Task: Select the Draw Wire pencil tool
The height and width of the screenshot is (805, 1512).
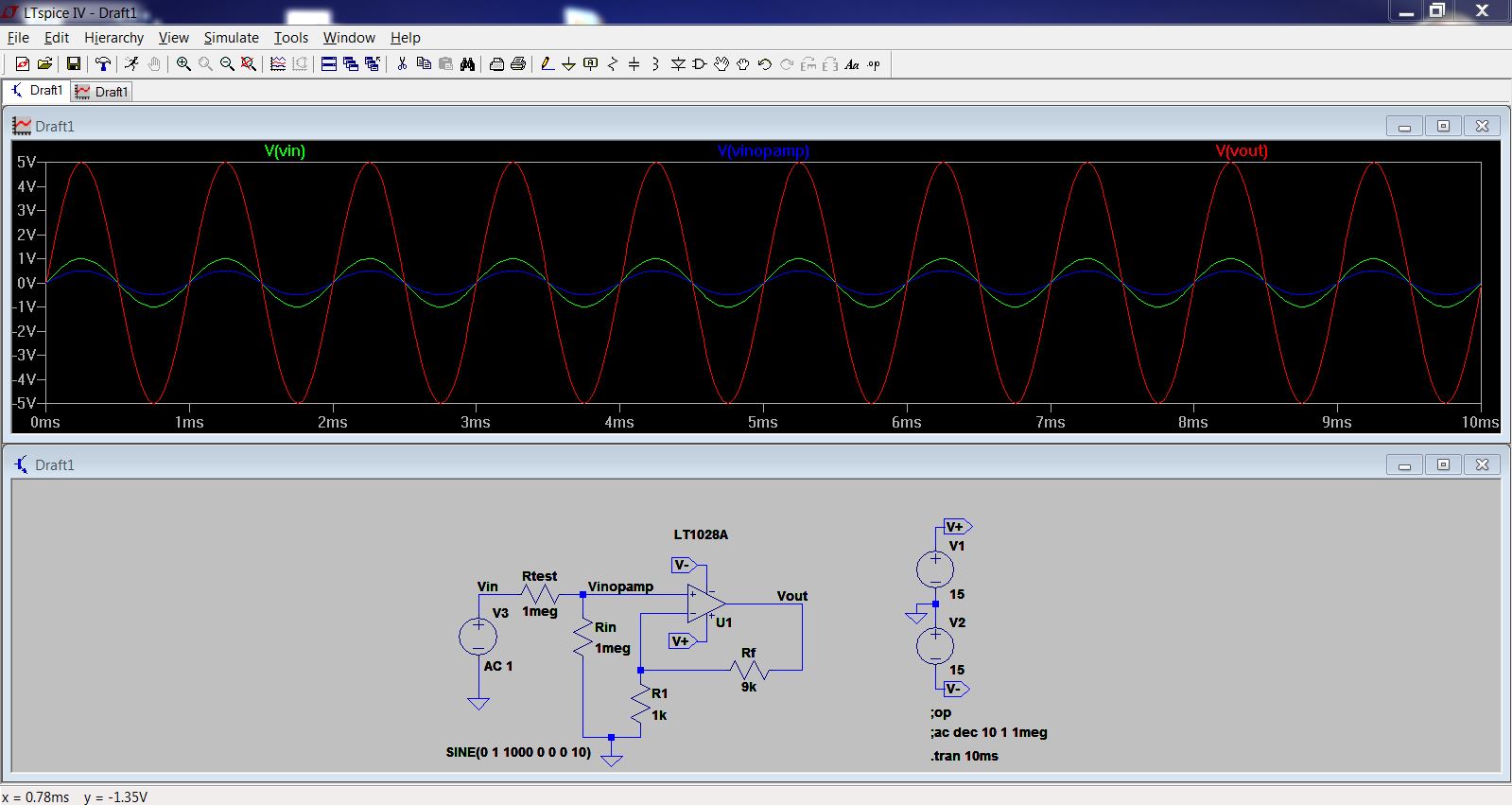Action: (547, 64)
